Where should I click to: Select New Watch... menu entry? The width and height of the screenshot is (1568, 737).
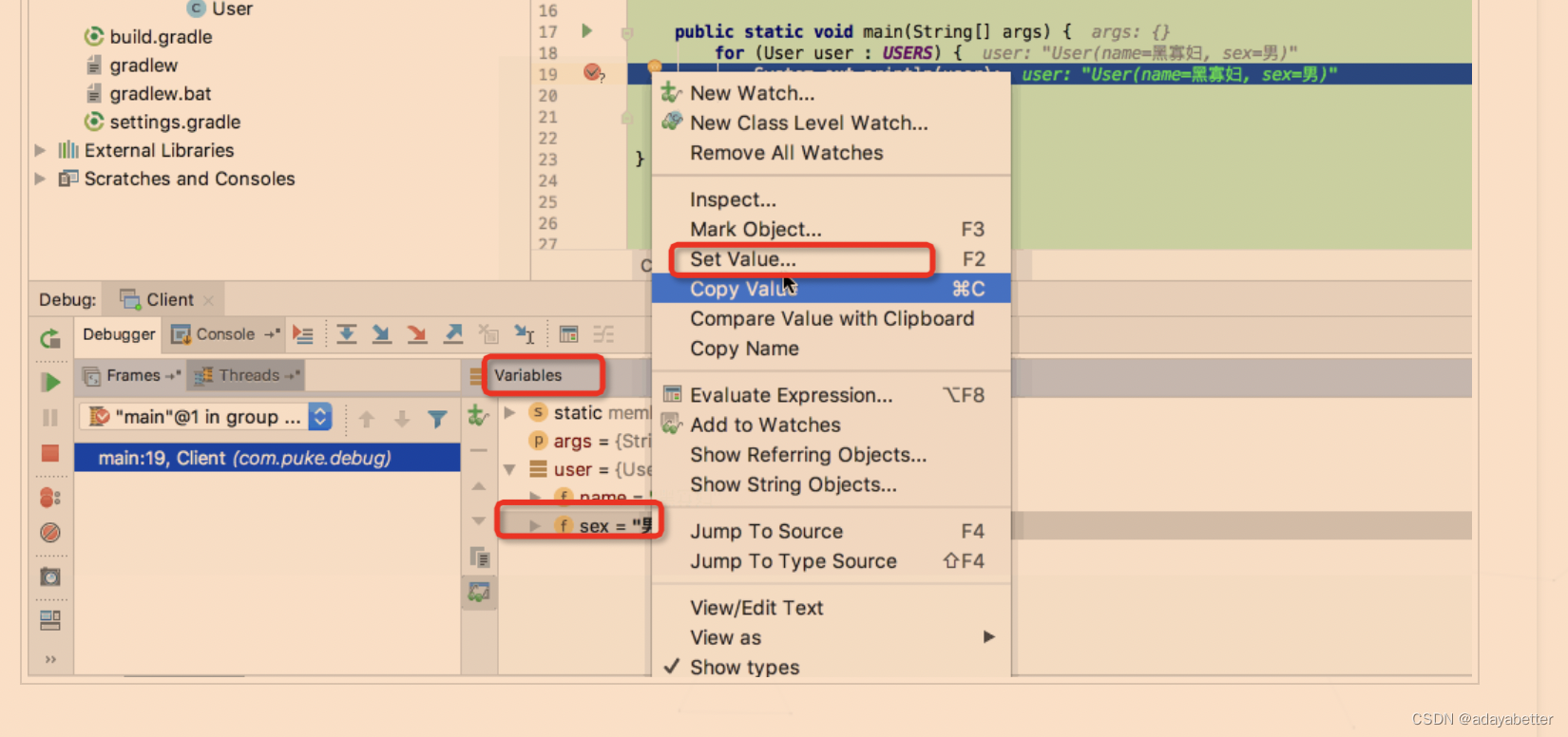tap(831, 93)
